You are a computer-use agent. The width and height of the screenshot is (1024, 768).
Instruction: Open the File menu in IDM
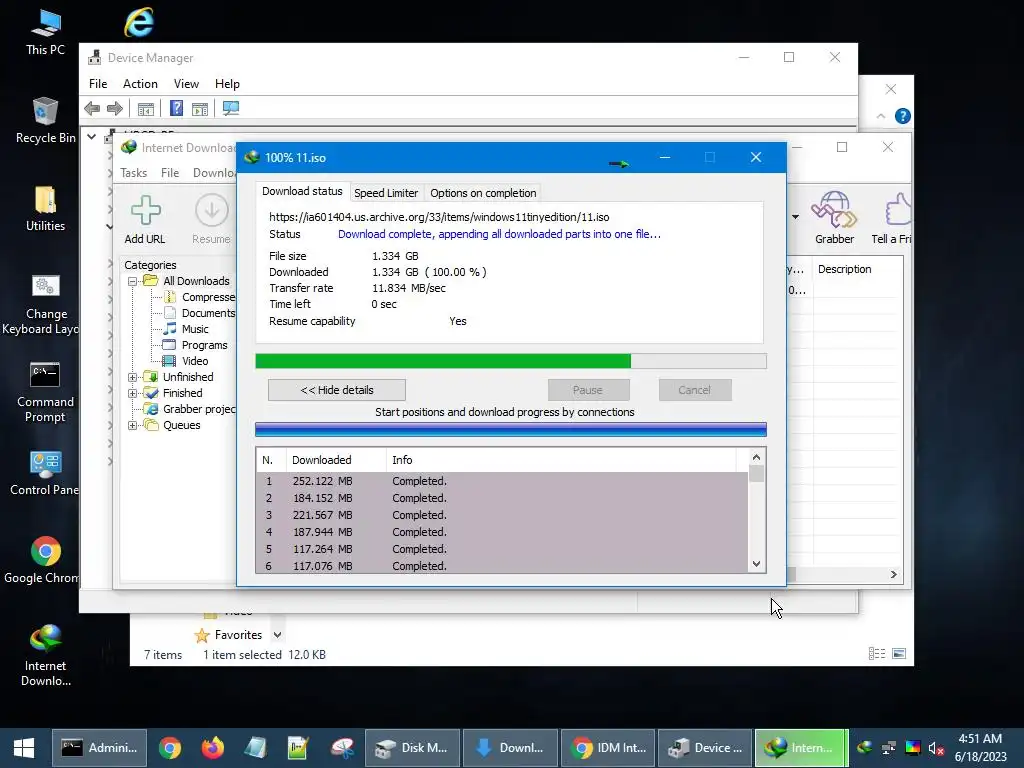(170, 172)
